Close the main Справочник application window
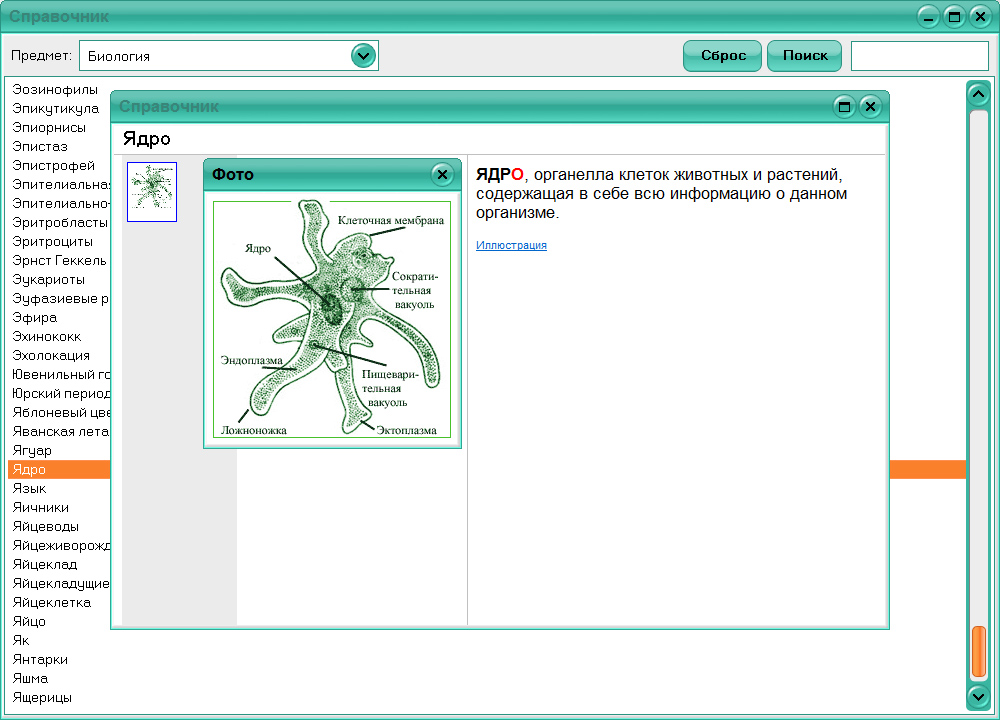This screenshot has width=1000, height=720. tap(979, 17)
